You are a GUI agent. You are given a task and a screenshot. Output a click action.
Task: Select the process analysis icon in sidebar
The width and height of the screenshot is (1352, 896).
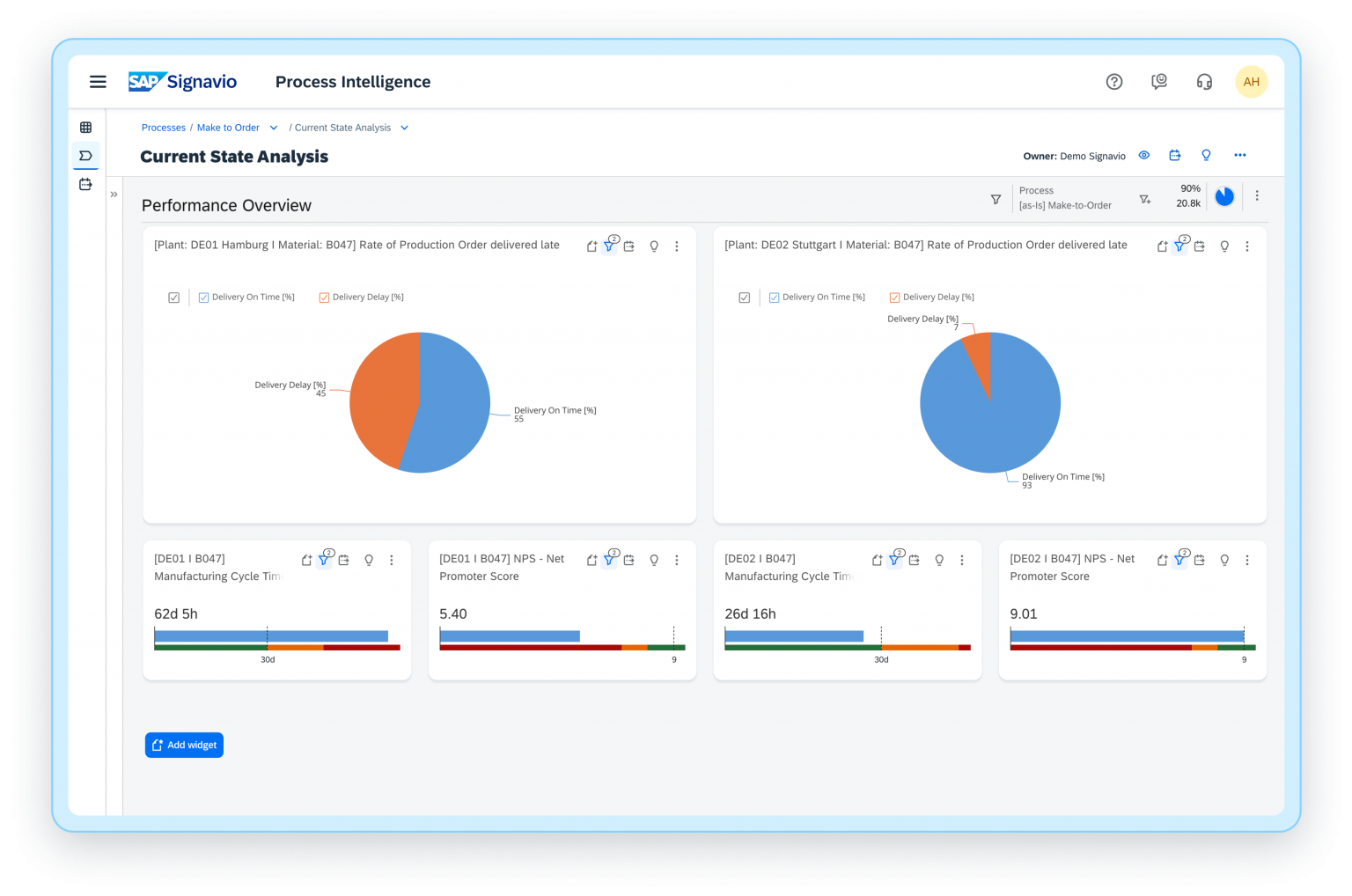[x=85, y=156]
